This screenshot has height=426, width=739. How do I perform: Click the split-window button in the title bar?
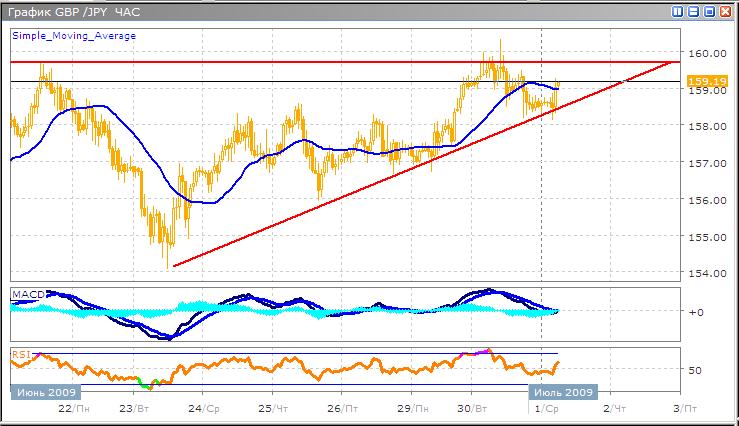[692, 12]
